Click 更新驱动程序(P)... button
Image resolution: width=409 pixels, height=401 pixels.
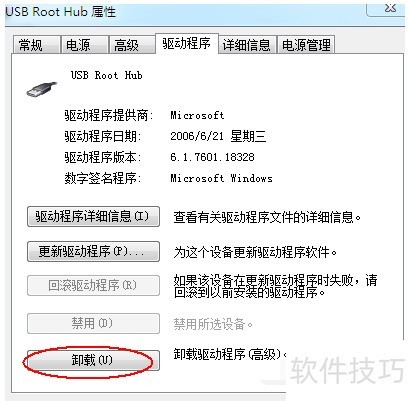click(93, 251)
